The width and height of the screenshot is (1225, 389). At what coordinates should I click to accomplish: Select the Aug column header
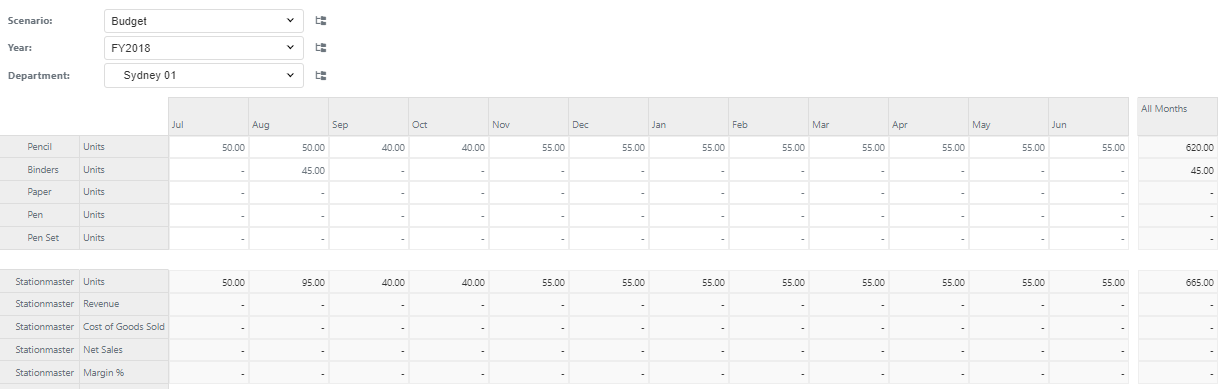289,116
